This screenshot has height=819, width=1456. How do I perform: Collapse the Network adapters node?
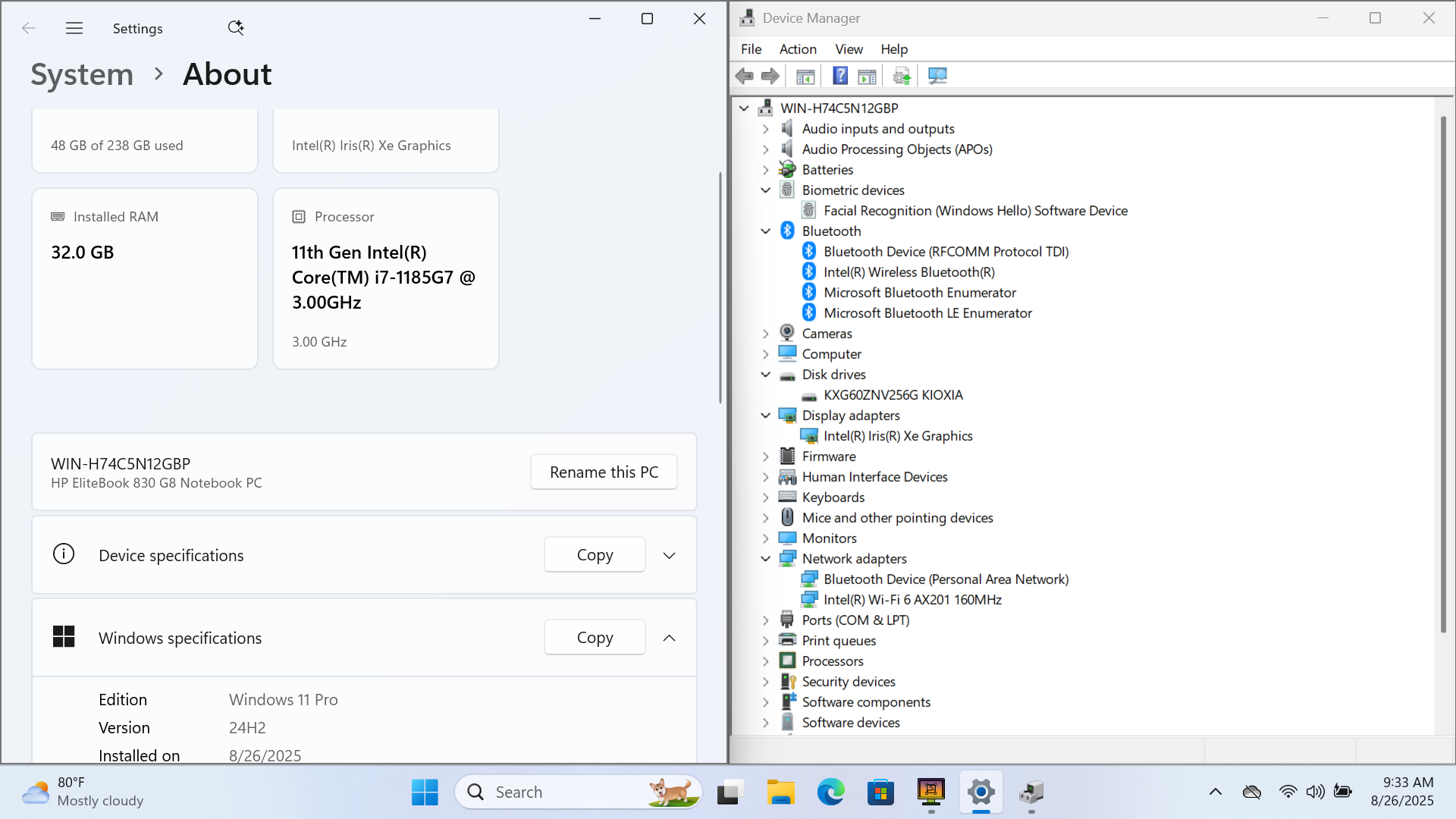pos(765,559)
